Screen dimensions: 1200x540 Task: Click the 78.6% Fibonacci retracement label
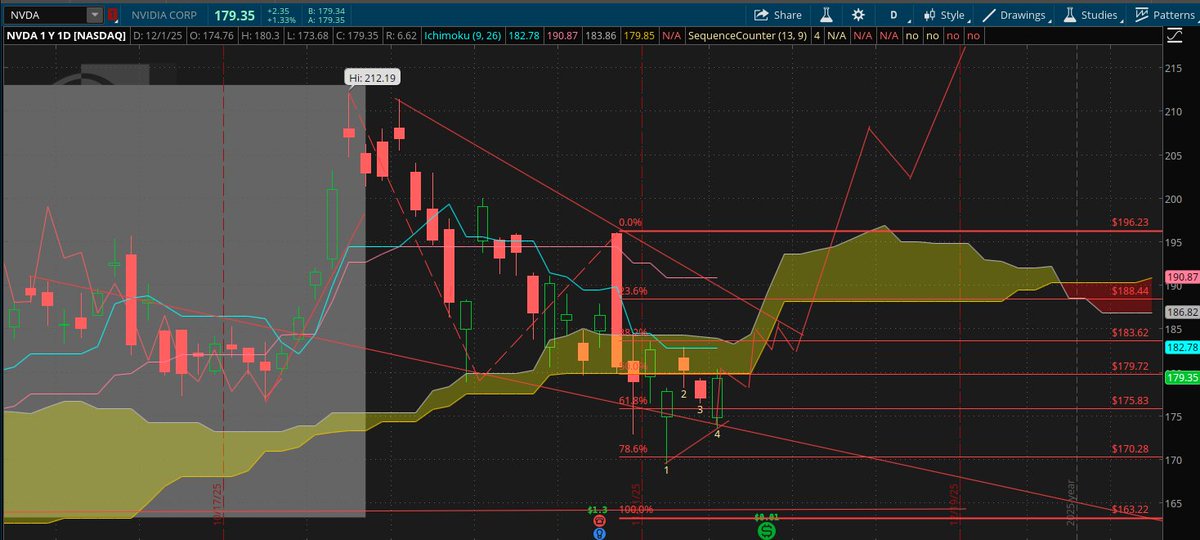633,449
